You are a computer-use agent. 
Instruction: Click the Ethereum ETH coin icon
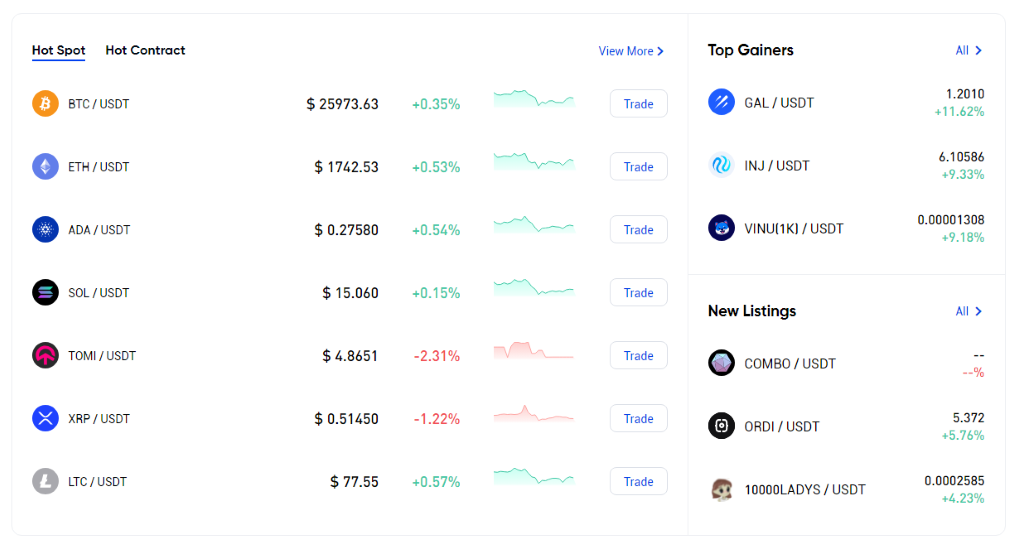[x=46, y=167]
